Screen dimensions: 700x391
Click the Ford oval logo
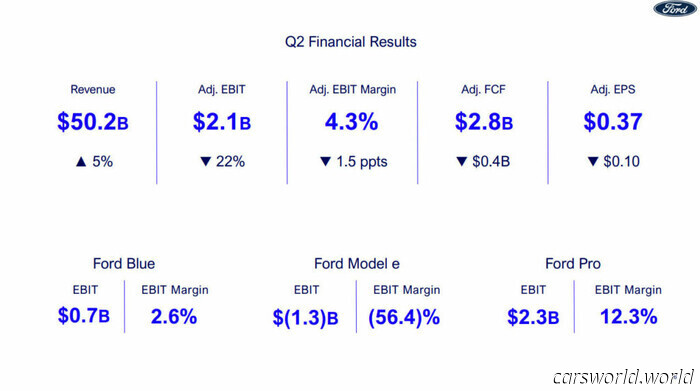tap(675, 8)
